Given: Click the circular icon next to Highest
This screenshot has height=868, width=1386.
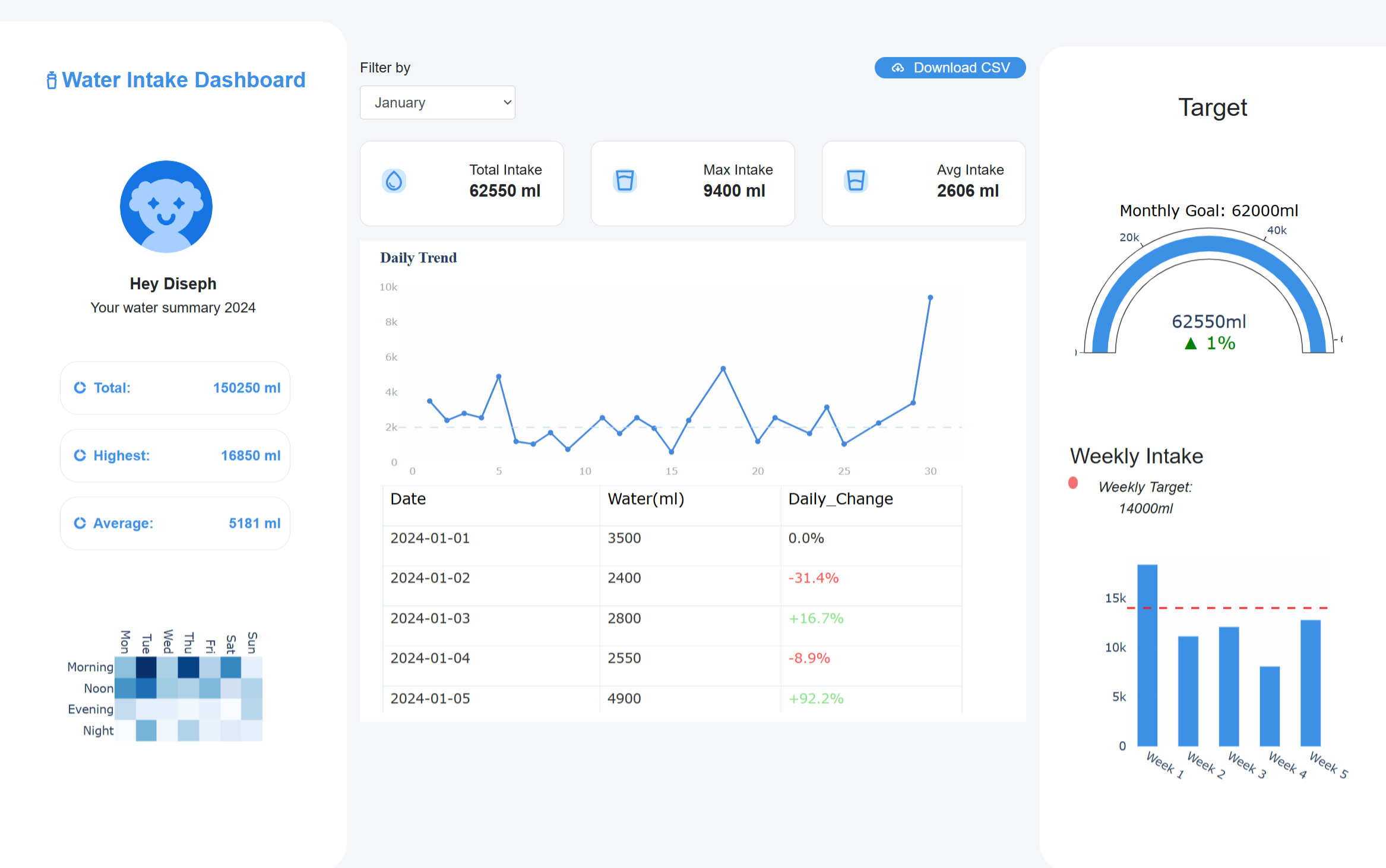Looking at the screenshot, I should pyautogui.click(x=80, y=455).
